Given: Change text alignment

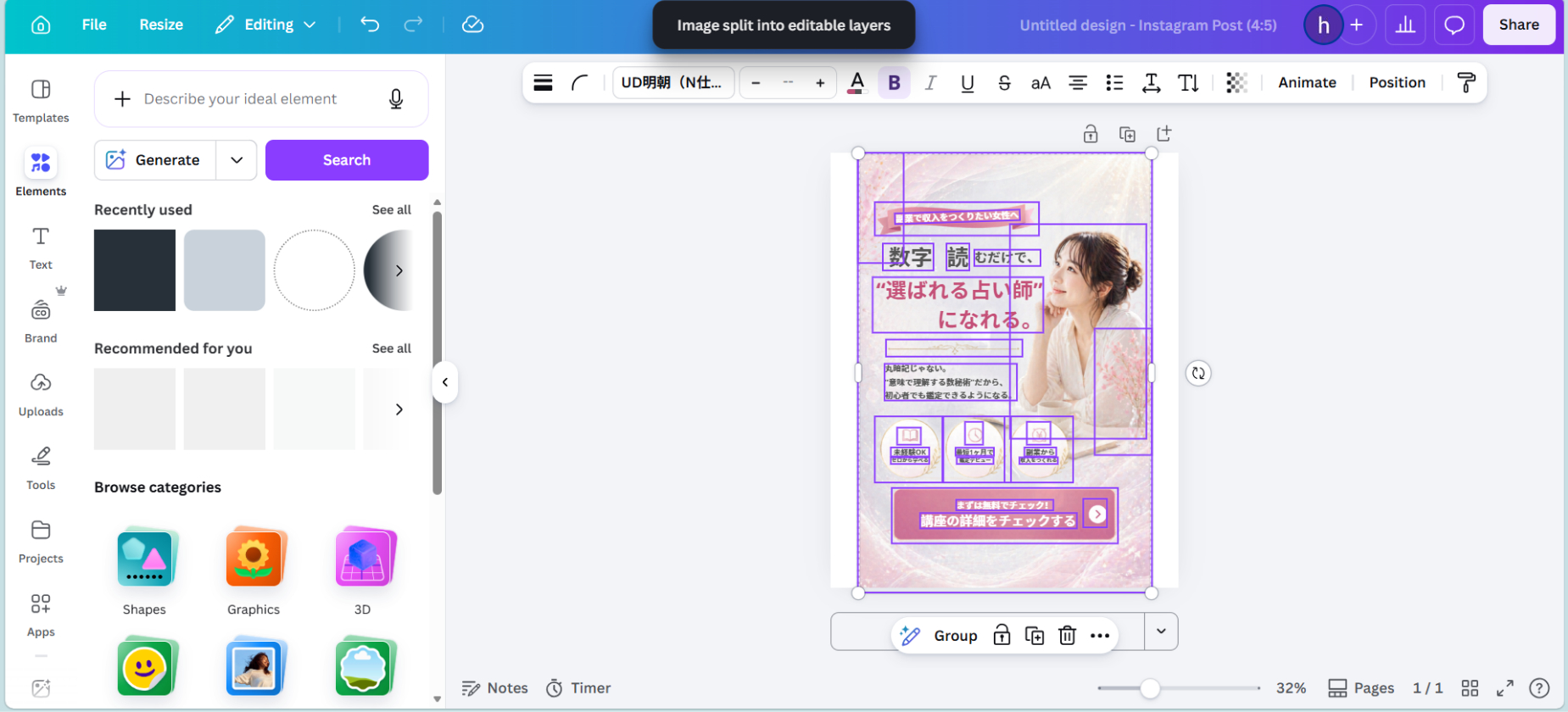Looking at the screenshot, I should (x=1078, y=82).
